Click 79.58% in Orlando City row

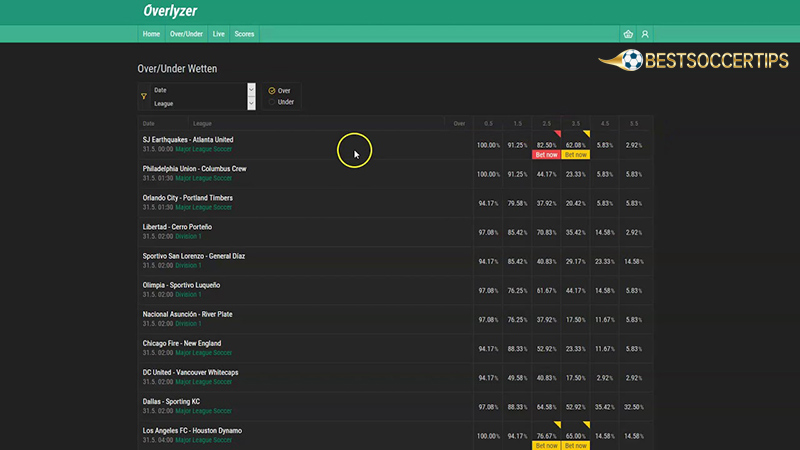517,204
